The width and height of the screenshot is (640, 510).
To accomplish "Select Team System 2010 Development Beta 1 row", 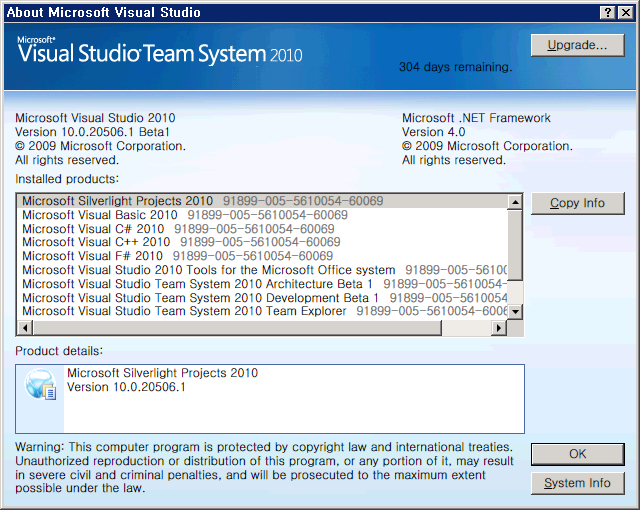I will 262,297.
